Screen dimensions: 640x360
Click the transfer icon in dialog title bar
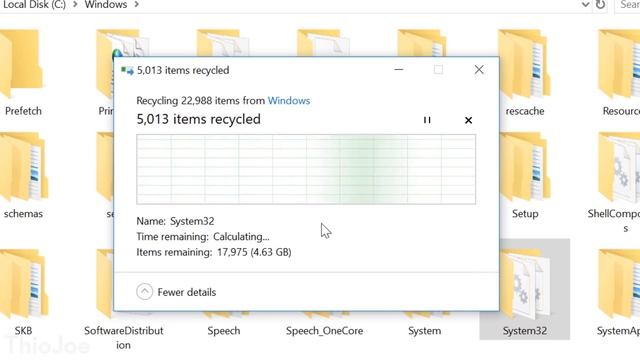click(127, 70)
